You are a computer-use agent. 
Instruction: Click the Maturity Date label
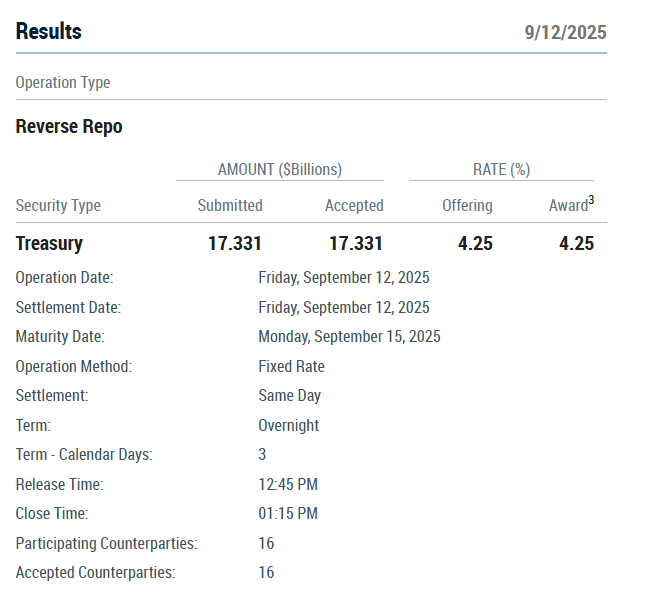60,336
